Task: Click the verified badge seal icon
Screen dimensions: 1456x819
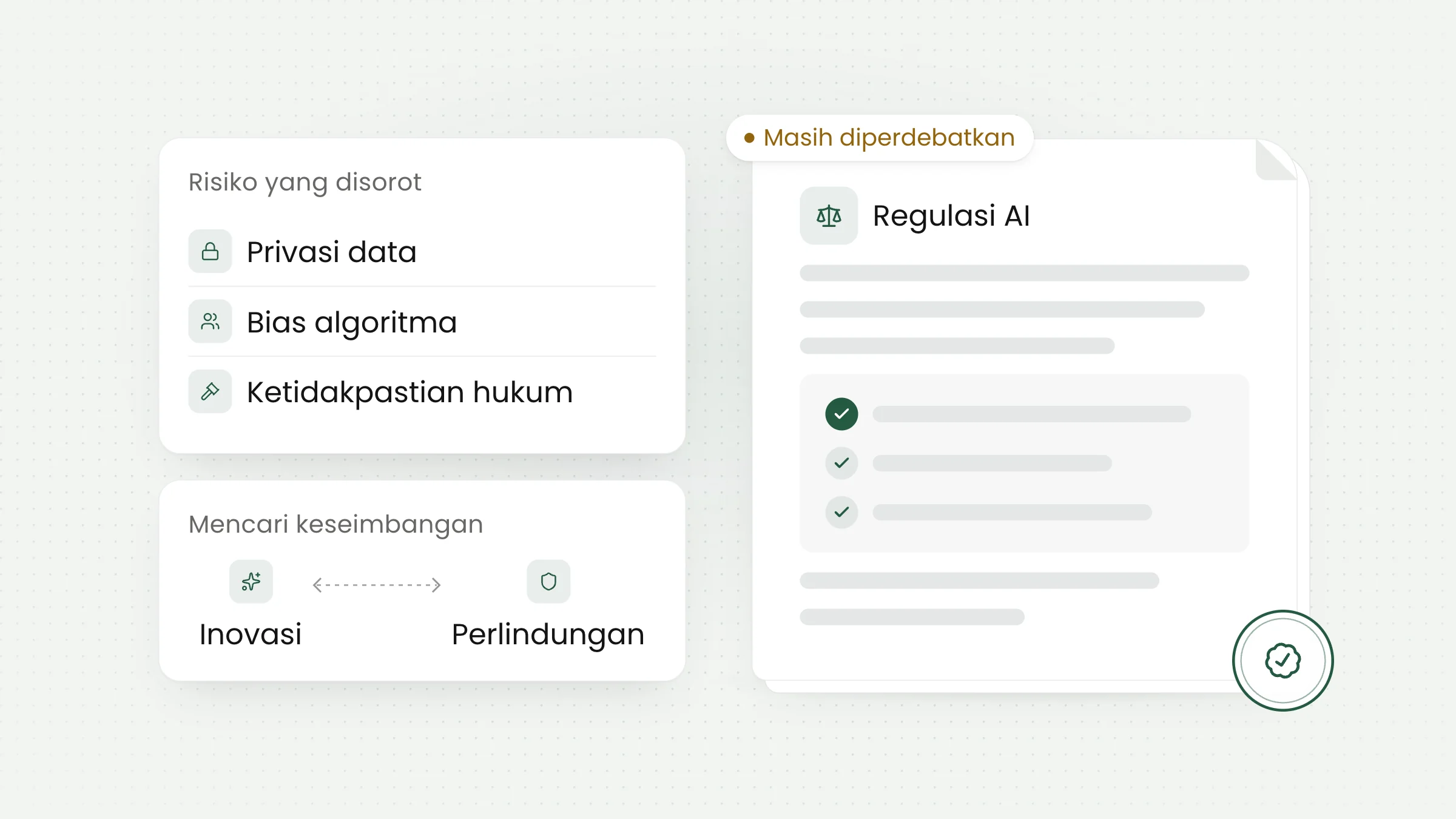Action: click(1282, 660)
